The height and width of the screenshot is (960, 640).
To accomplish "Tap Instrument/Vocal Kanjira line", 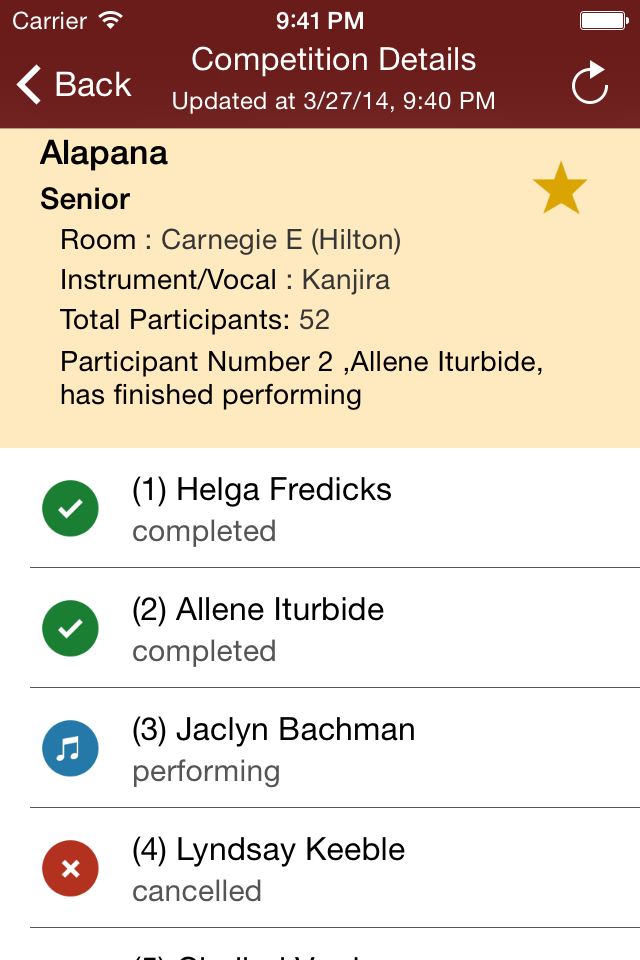I will (x=225, y=280).
